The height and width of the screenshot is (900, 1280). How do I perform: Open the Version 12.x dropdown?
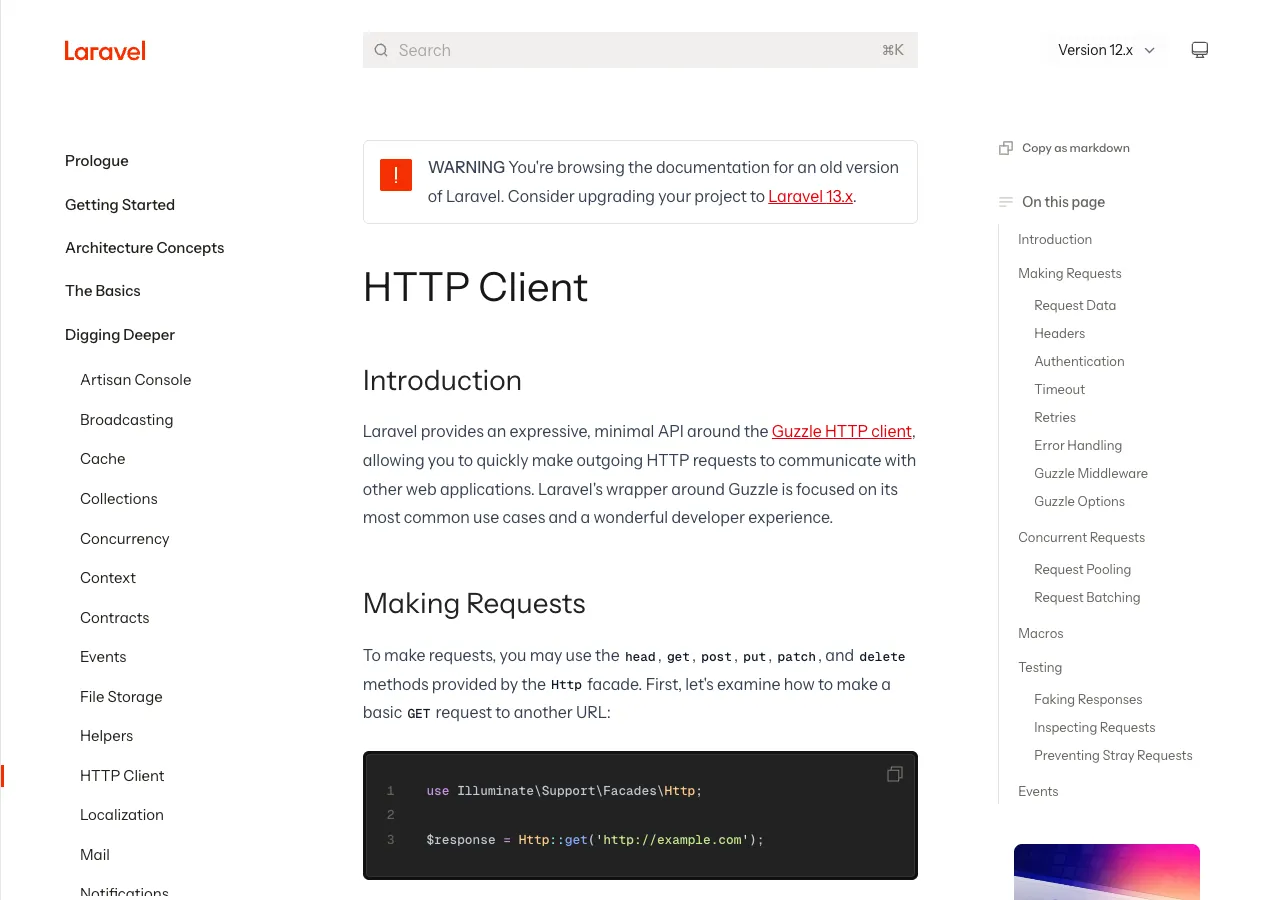1107,50
